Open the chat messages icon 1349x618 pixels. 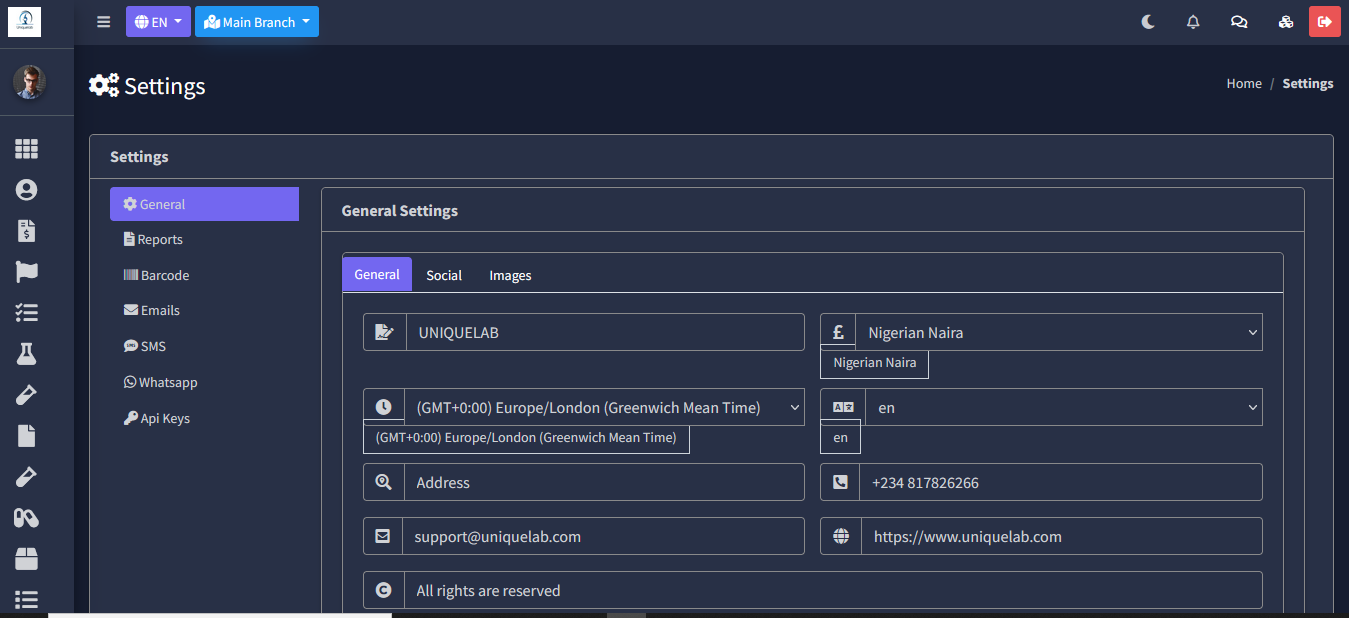coord(1239,22)
